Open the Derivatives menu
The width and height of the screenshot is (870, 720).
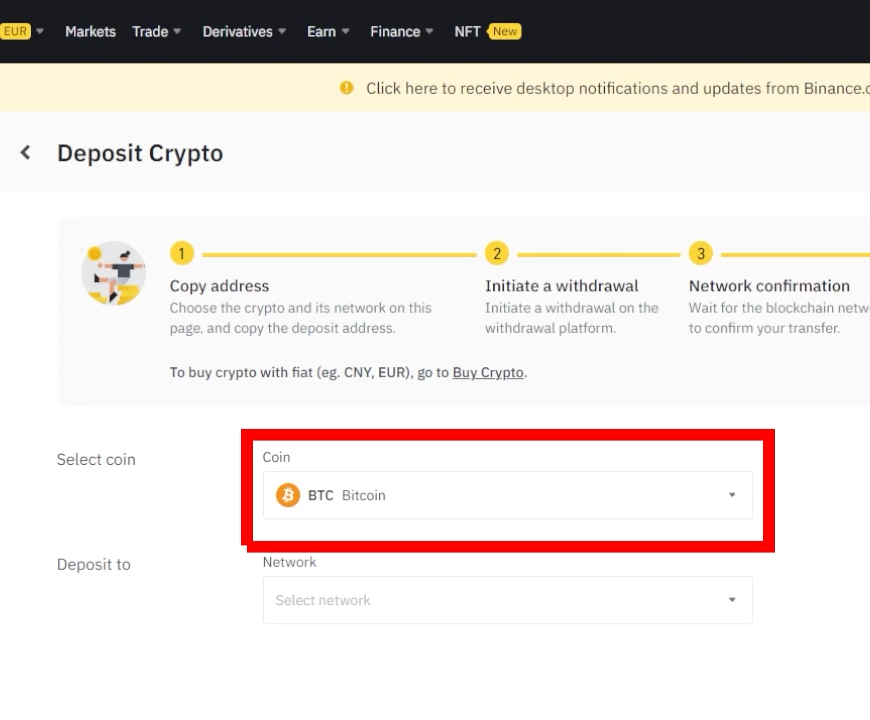(x=244, y=32)
